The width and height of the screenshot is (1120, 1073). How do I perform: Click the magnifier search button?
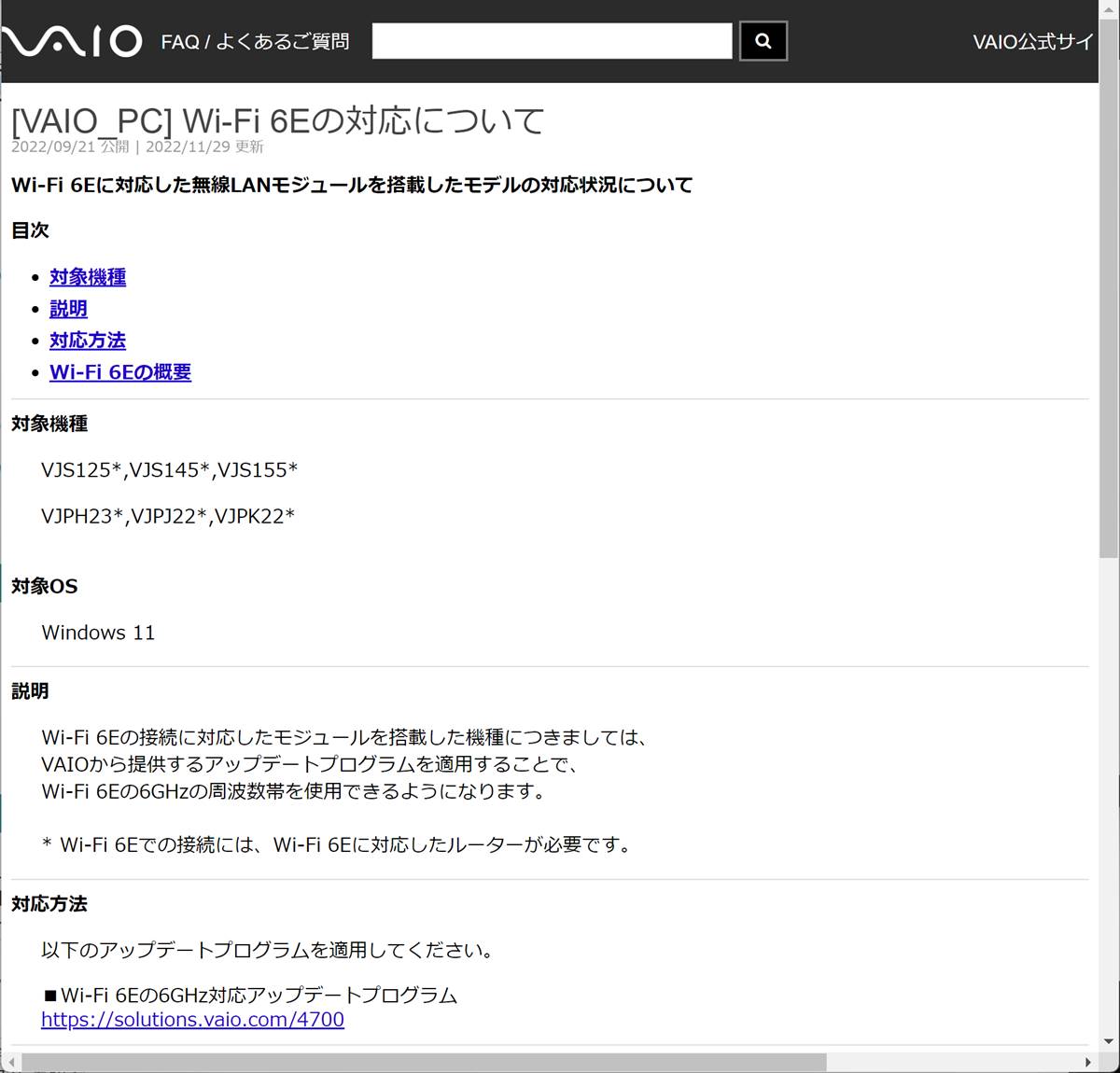click(x=763, y=41)
